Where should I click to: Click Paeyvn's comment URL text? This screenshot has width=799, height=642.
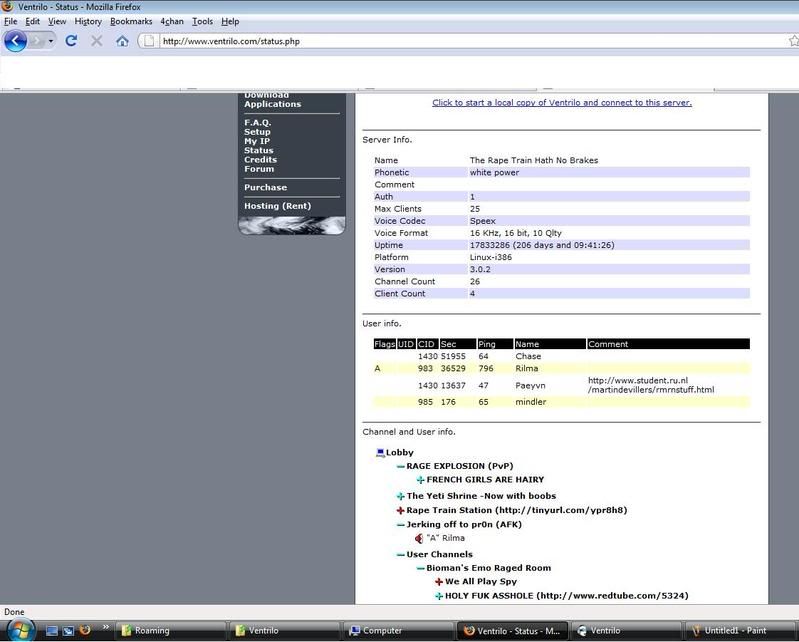[651, 385]
